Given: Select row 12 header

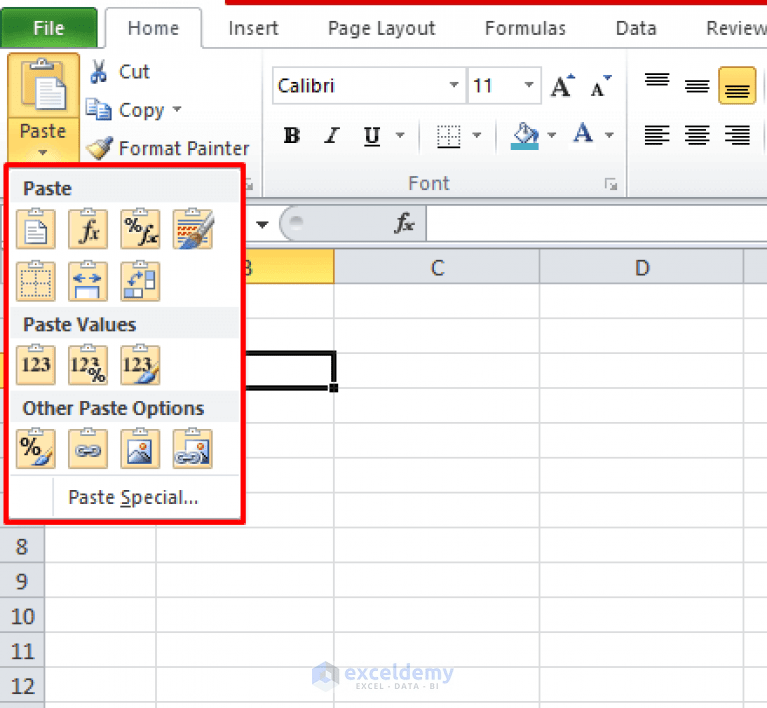Looking at the screenshot, I should 22,686.
